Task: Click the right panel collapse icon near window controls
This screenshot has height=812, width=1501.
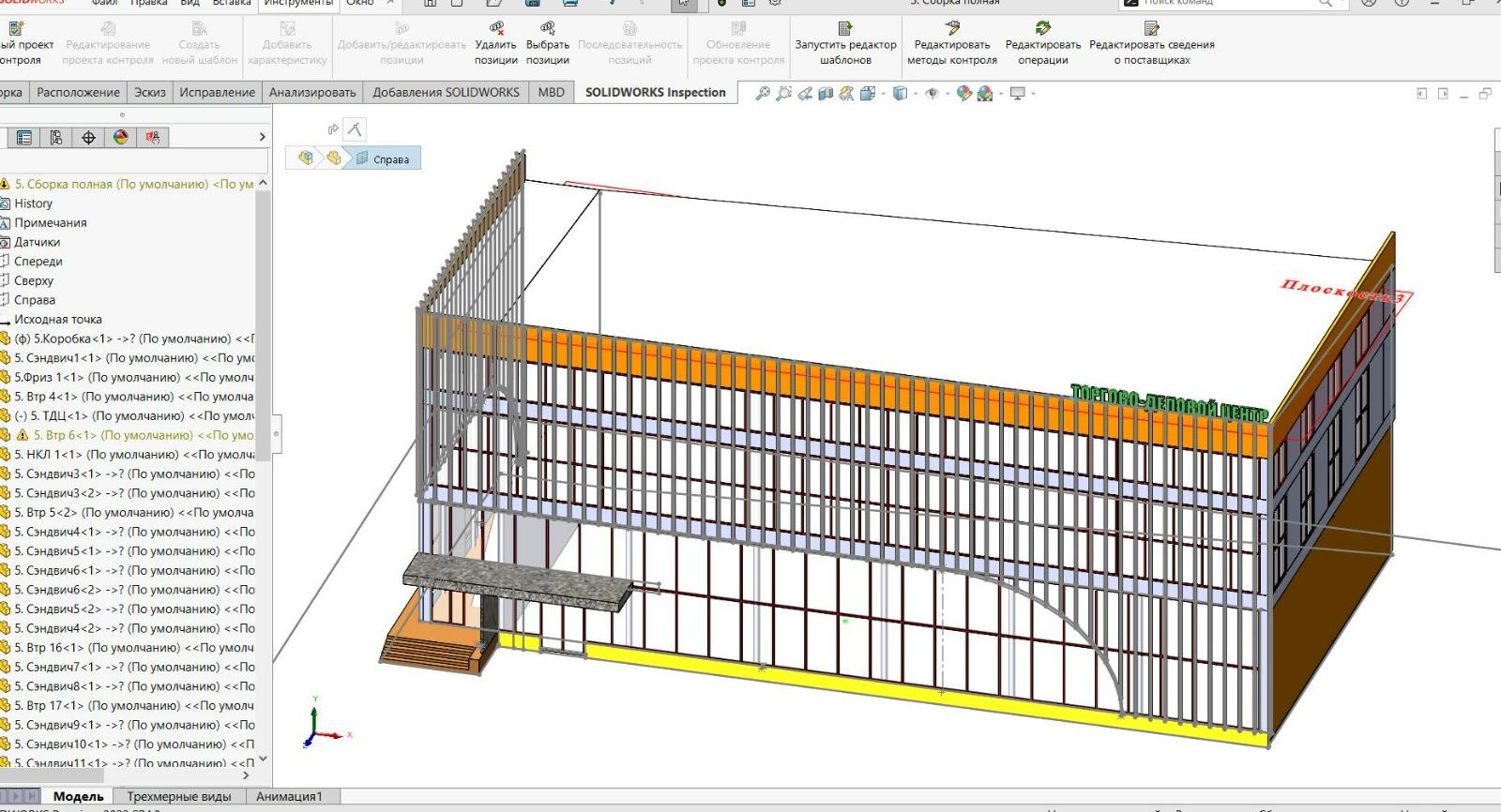Action: pos(1443,93)
